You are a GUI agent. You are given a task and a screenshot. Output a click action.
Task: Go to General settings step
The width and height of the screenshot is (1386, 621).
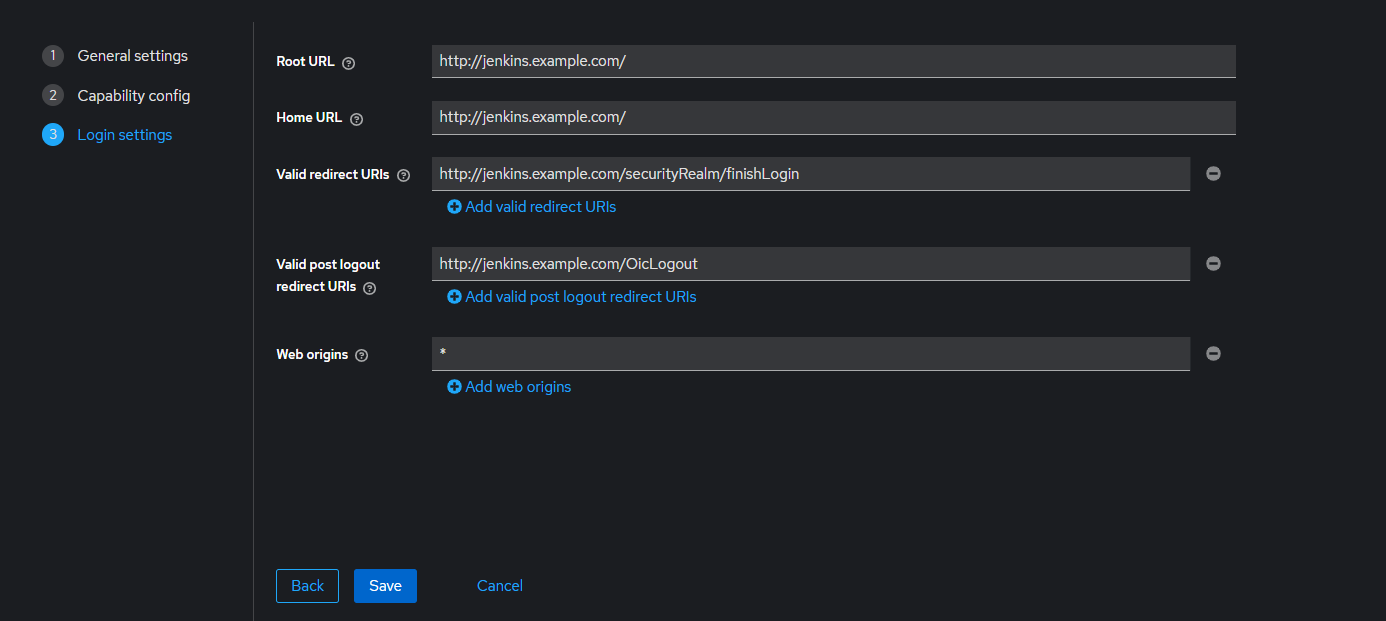132,56
